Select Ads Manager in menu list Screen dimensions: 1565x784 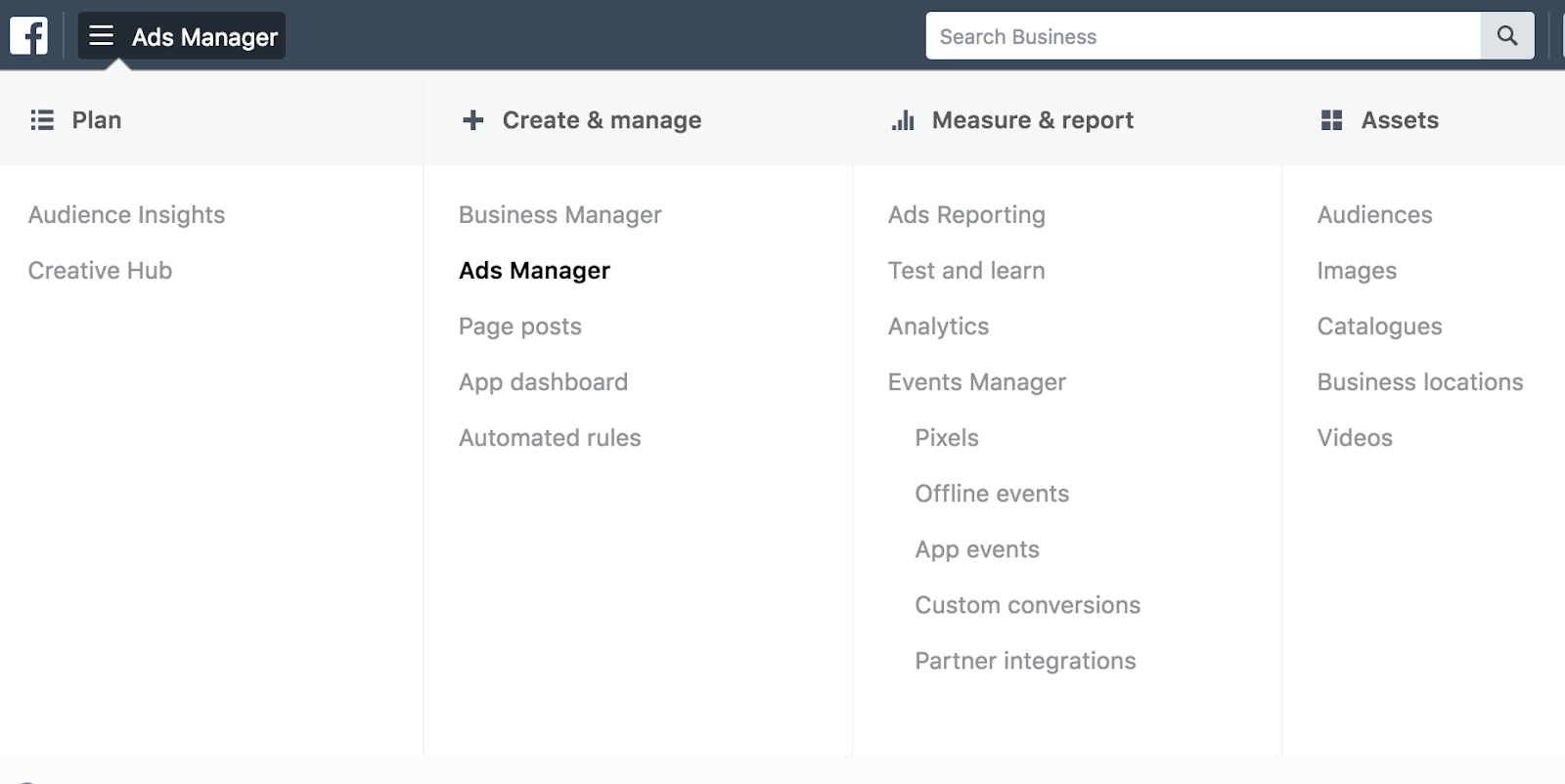pos(534,271)
